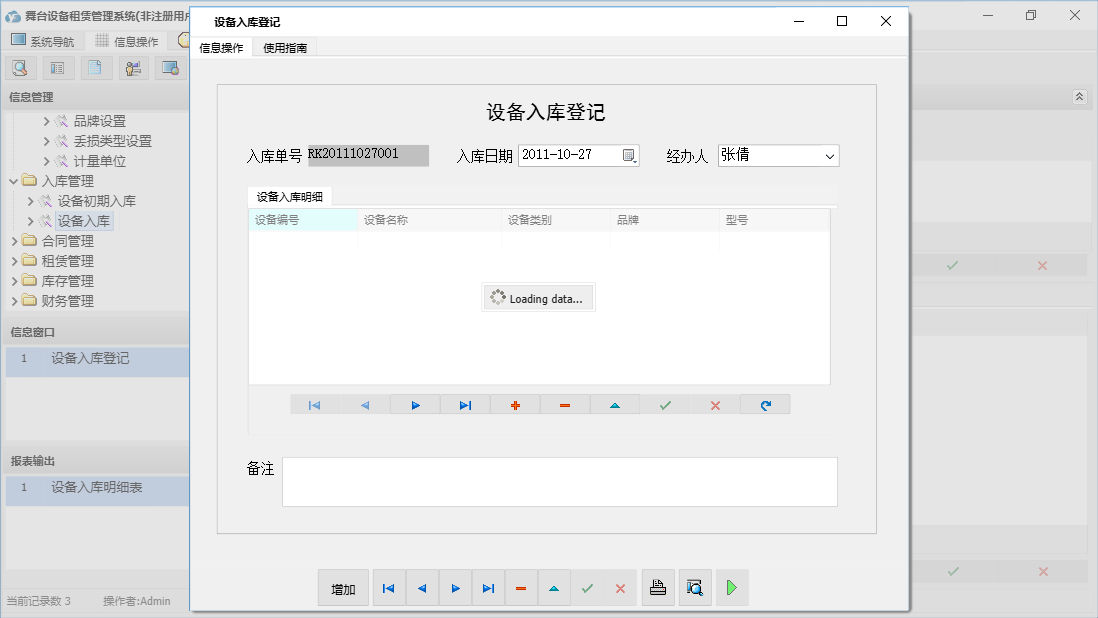Click the user management icon in the toolbar
1098x618 pixels.
pyautogui.click(x=133, y=67)
